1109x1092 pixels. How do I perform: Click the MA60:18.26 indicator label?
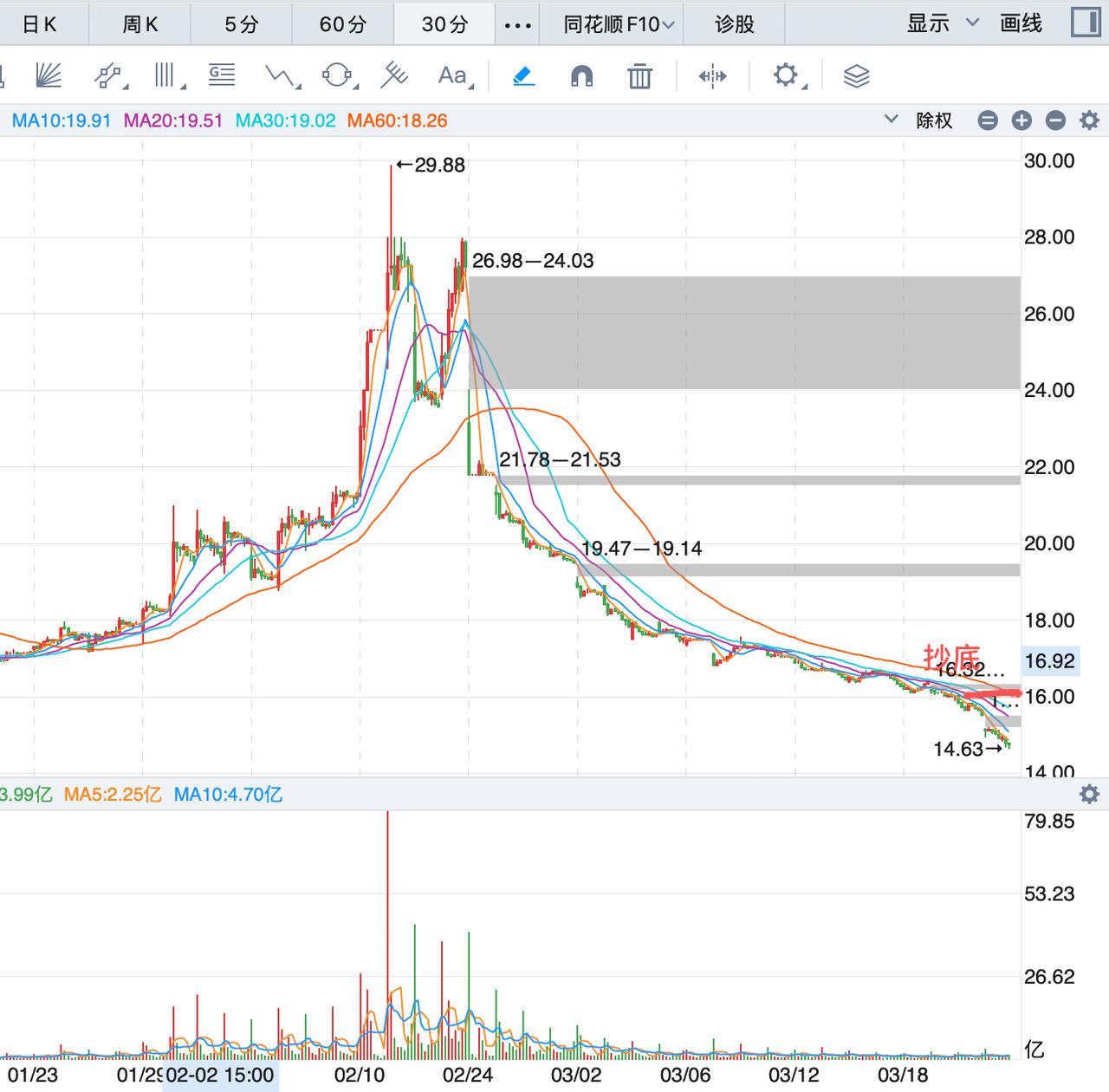click(x=398, y=120)
